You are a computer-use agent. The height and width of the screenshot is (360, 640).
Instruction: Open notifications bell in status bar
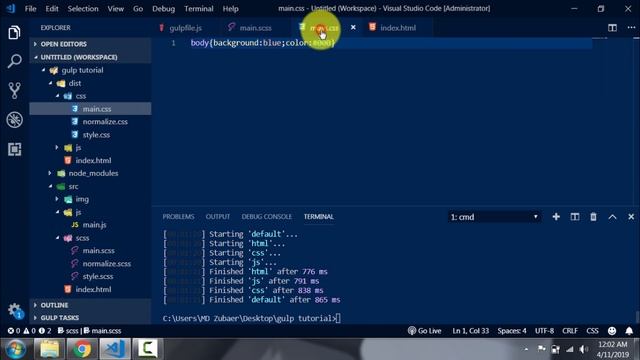click(629, 331)
